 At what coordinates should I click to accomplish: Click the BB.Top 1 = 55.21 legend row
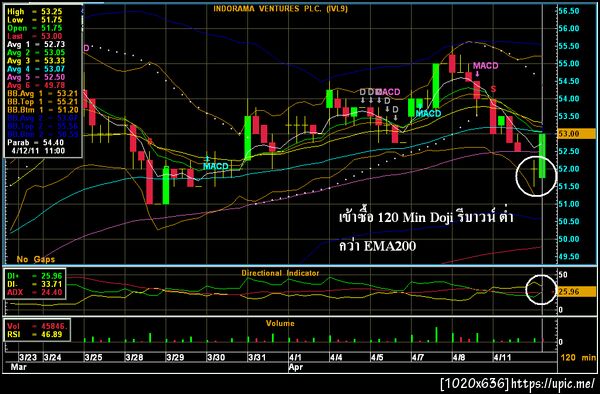42,101
